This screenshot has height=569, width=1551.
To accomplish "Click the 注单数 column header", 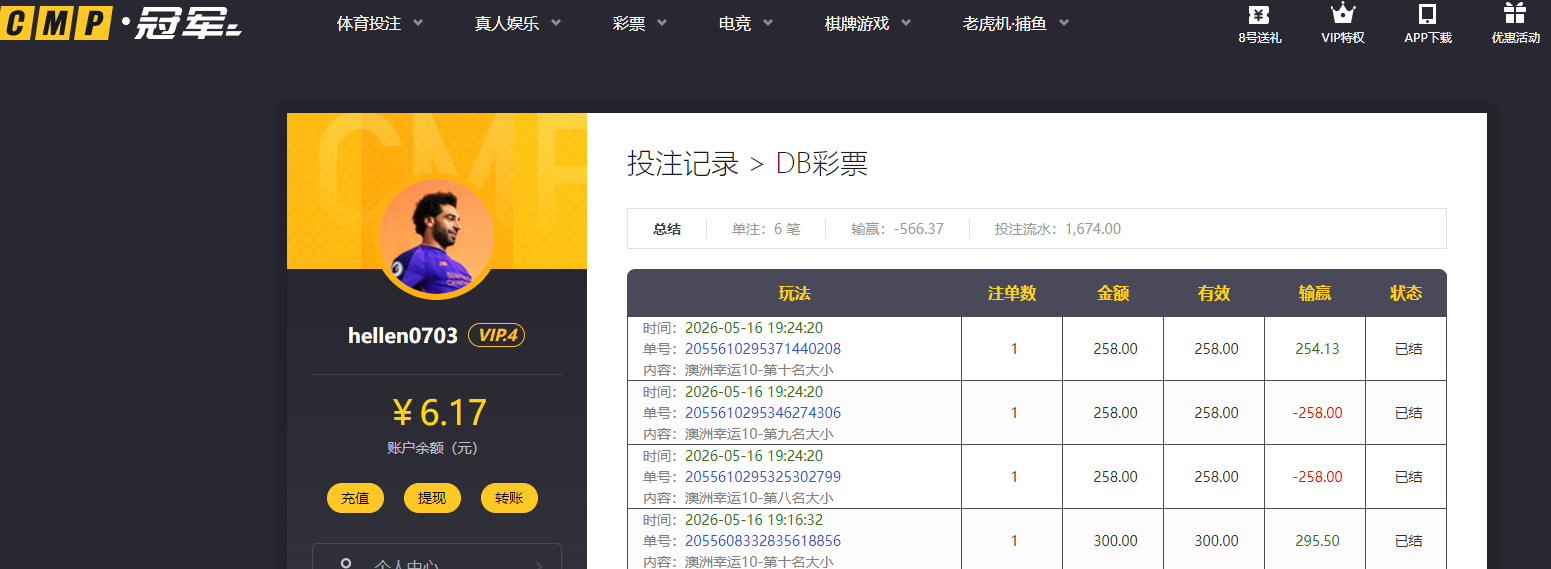I will pyautogui.click(x=1012, y=293).
